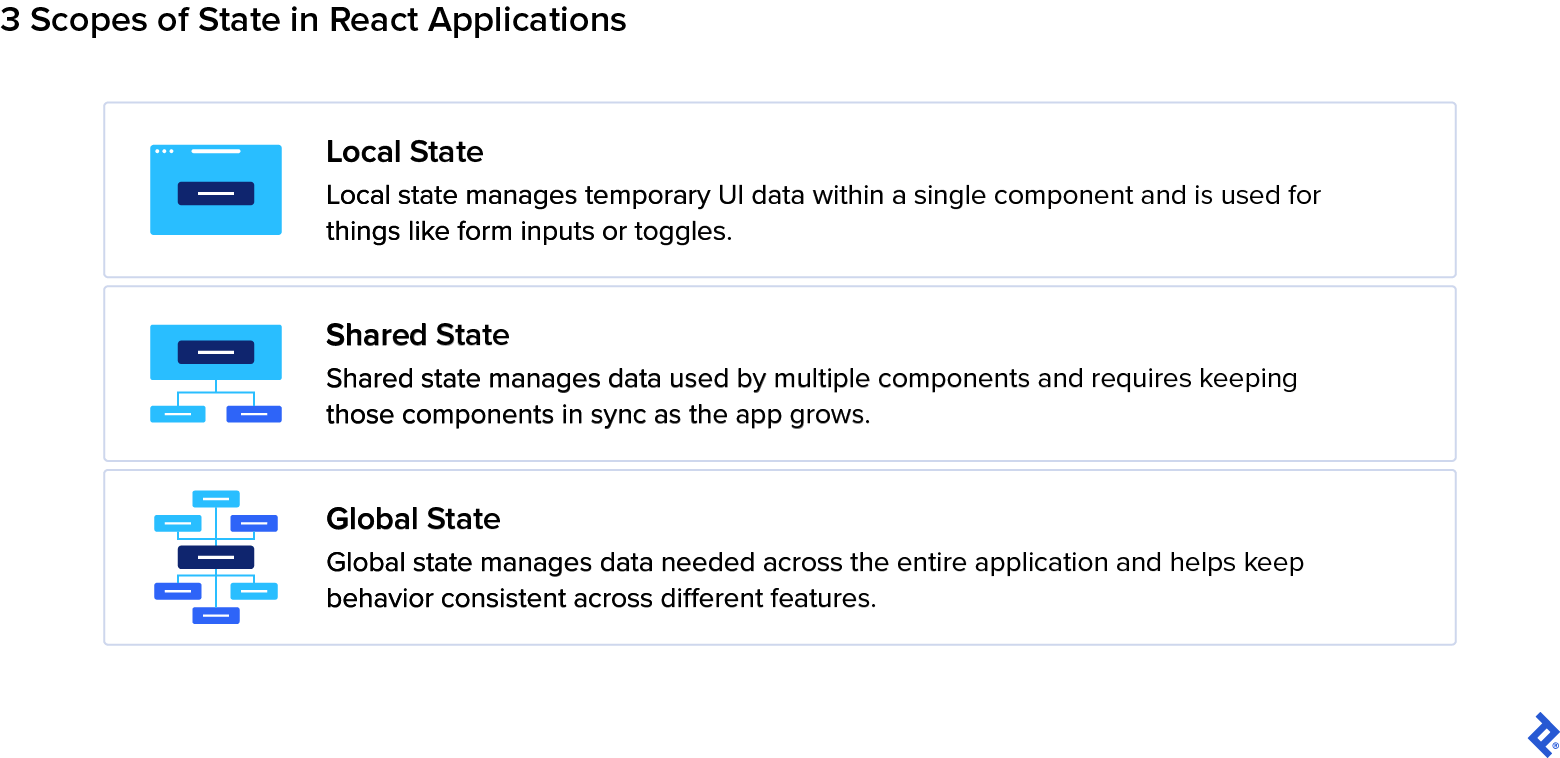
Task: Select central navy node in Global State icon
Action: pos(216,557)
